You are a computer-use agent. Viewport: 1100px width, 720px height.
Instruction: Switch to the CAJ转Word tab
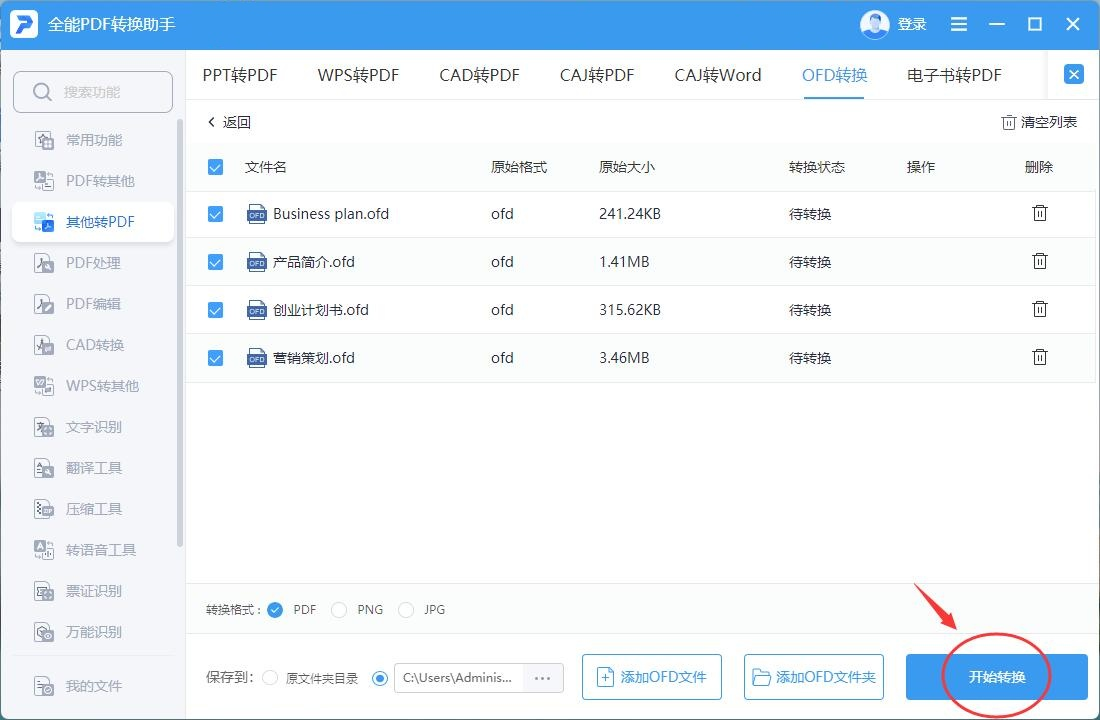(x=718, y=75)
